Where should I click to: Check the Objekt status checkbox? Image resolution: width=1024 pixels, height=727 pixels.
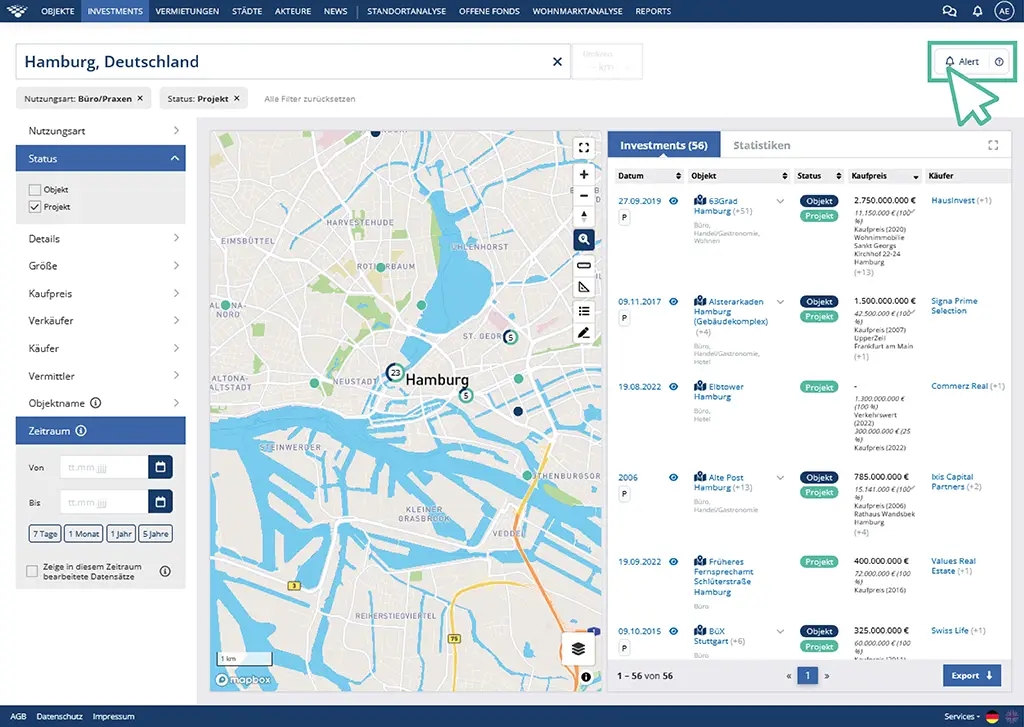pyautogui.click(x=35, y=189)
